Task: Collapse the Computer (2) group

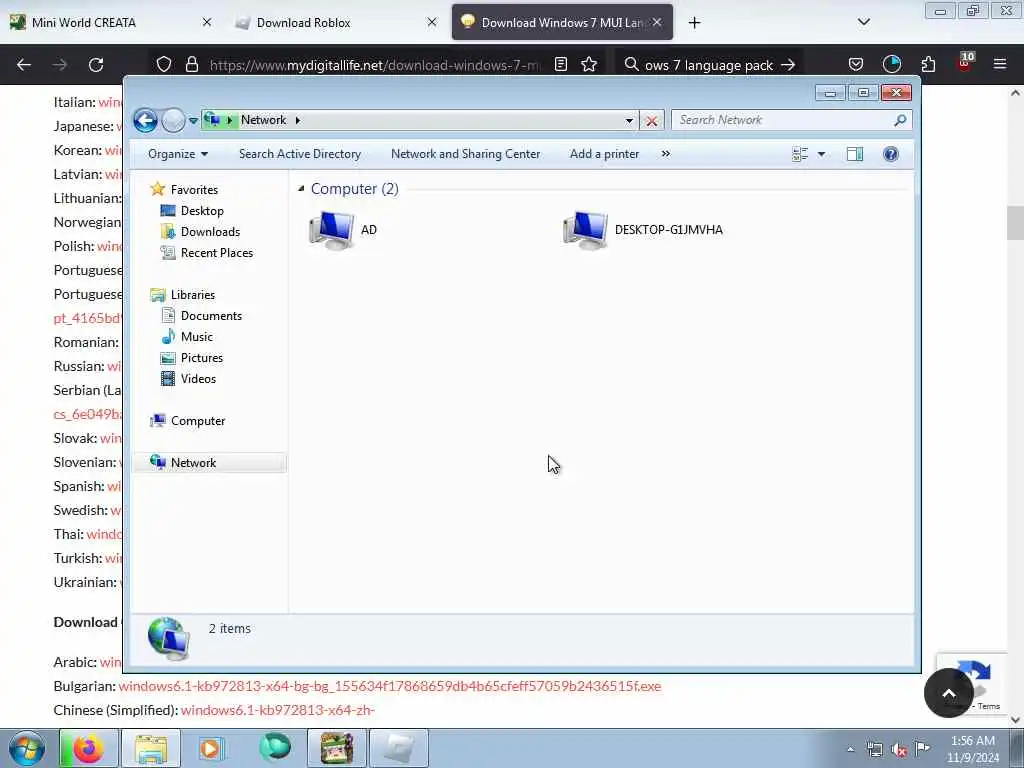Action: [x=301, y=189]
